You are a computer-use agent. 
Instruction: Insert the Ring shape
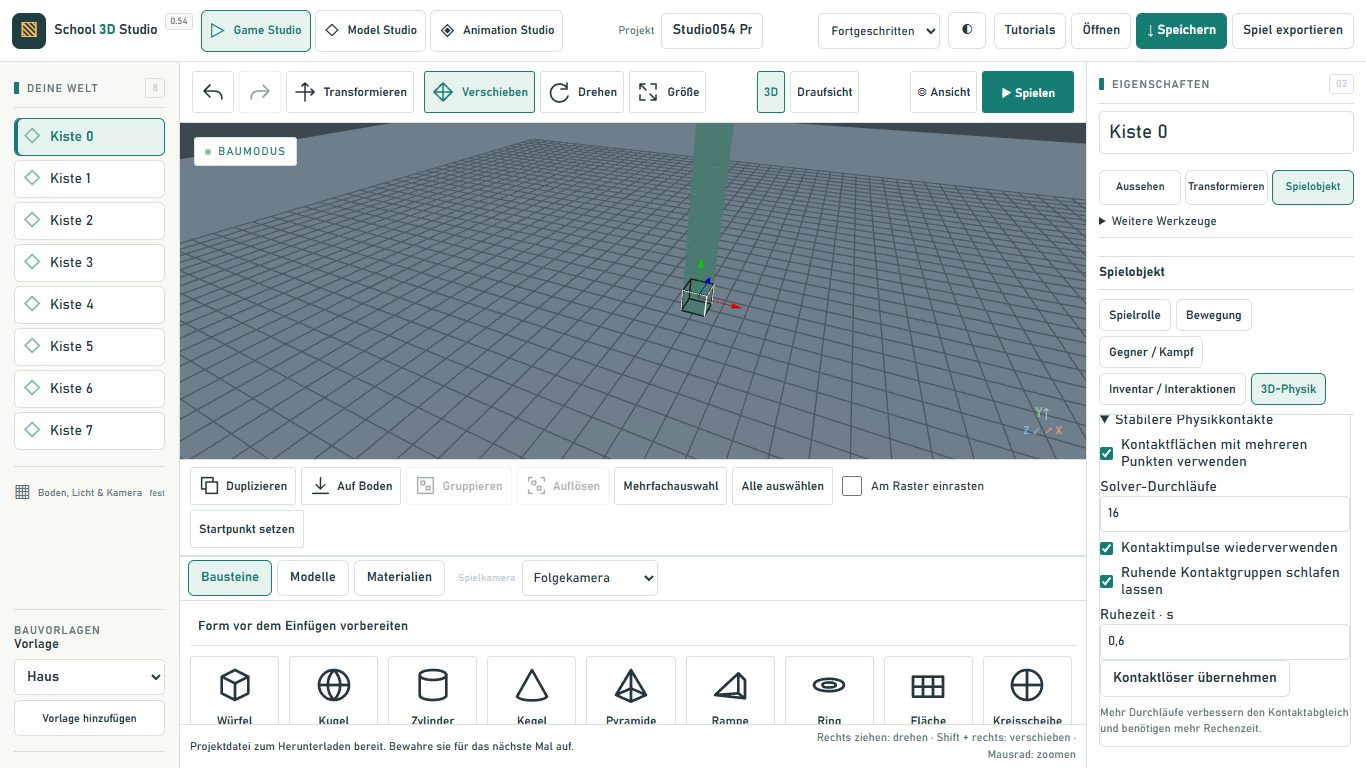pyautogui.click(x=829, y=690)
